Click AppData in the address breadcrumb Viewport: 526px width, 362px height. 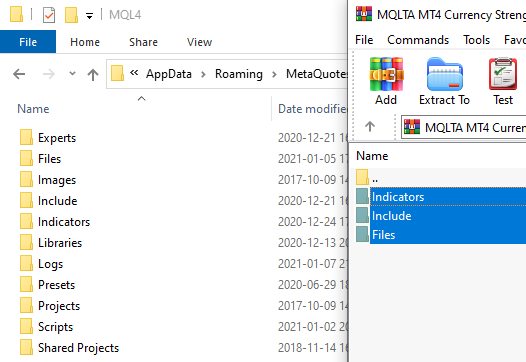click(x=169, y=74)
